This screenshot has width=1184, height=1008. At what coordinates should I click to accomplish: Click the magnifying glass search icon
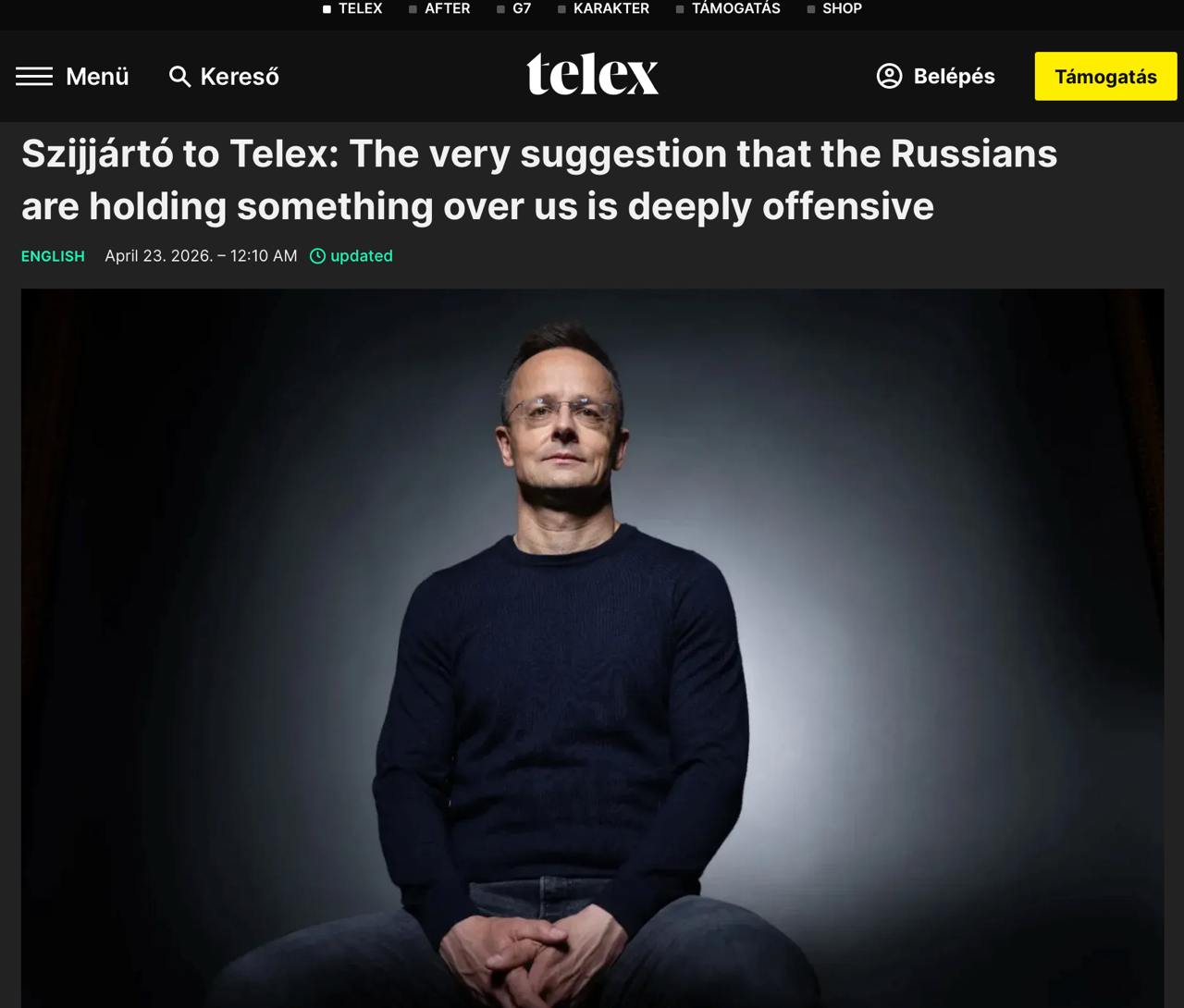pos(179,76)
